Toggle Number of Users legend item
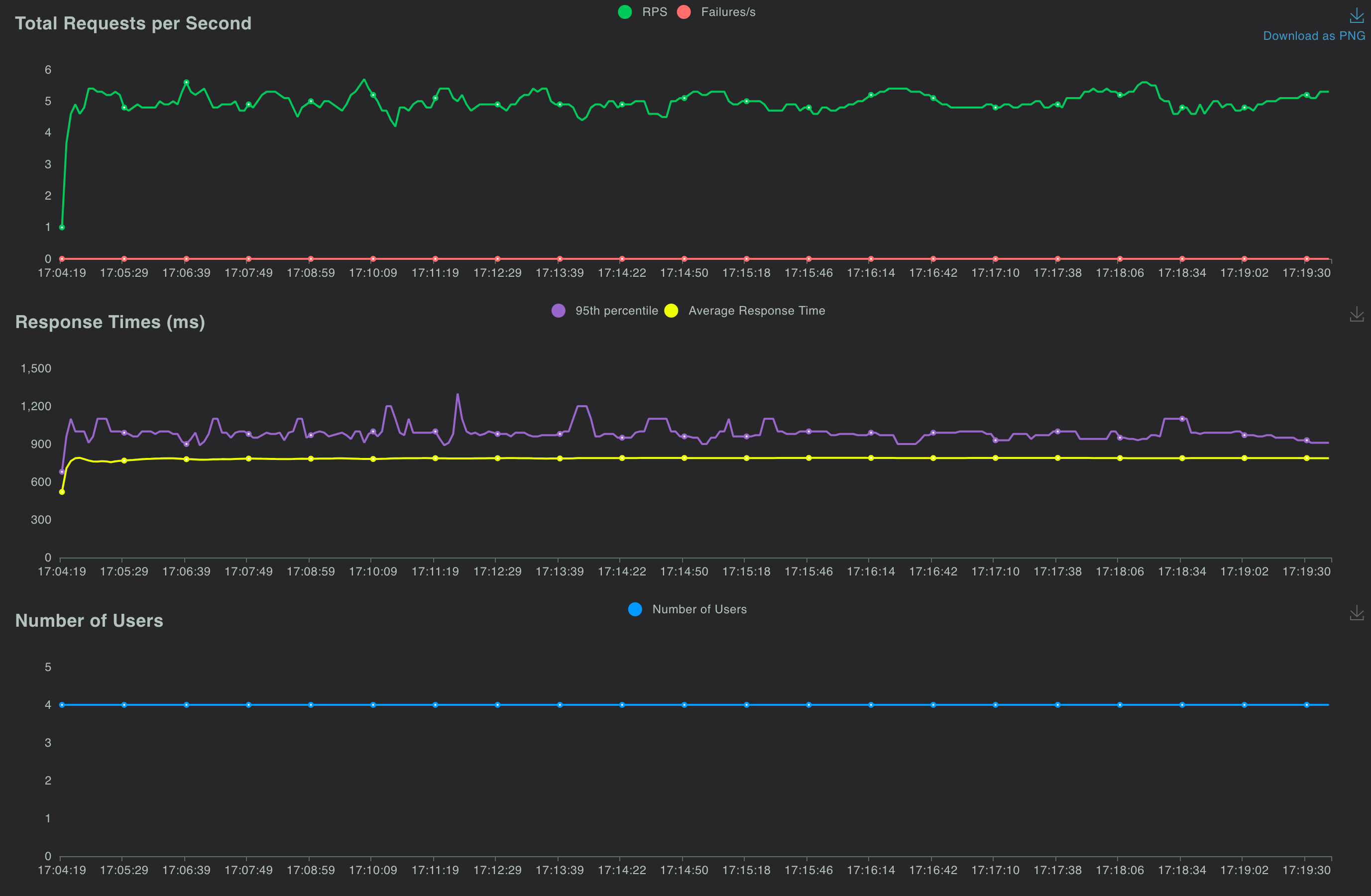The height and width of the screenshot is (896, 1371). [699, 609]
